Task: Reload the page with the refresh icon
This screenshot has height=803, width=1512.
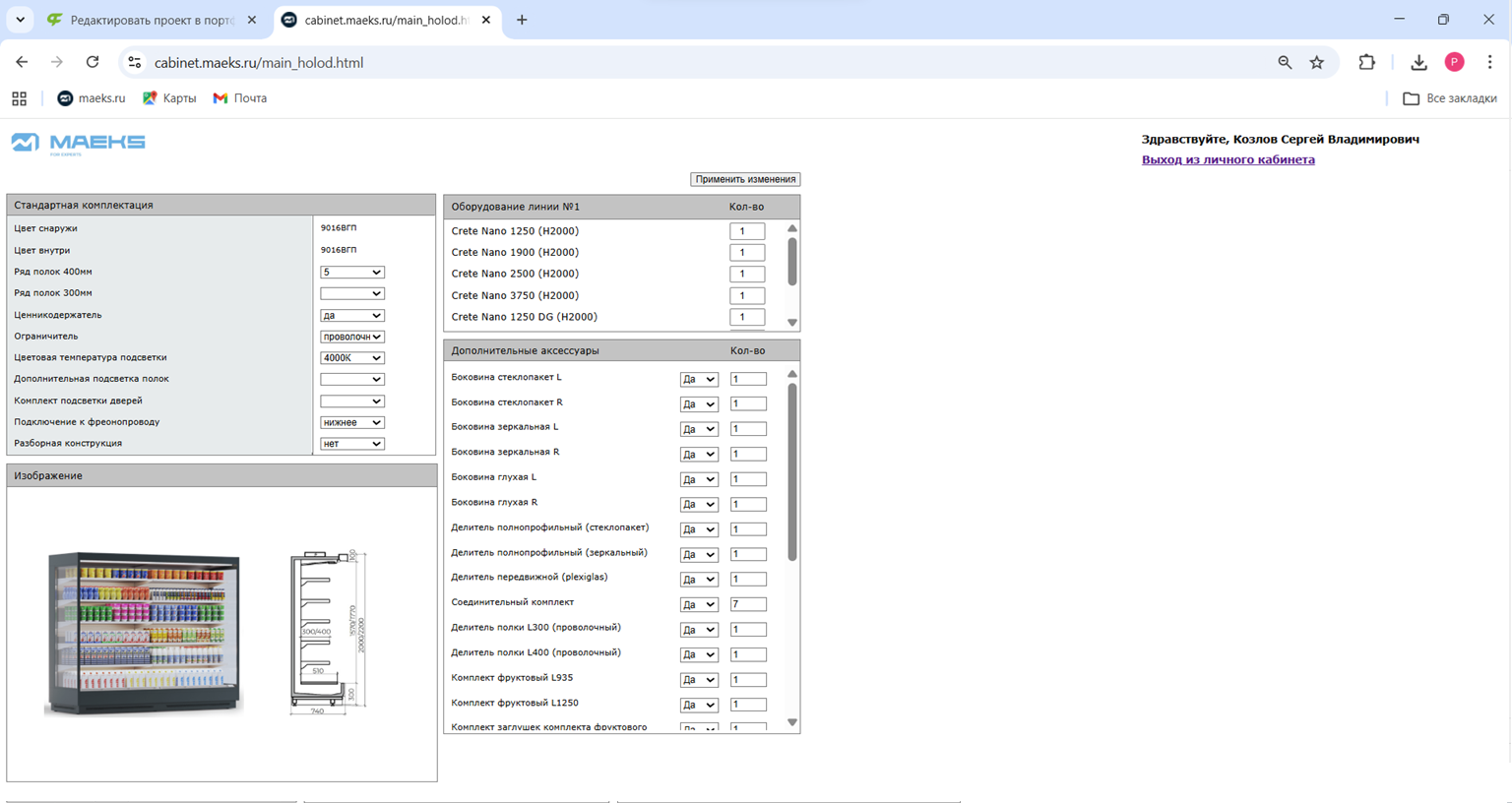Action: pos(93,62)
